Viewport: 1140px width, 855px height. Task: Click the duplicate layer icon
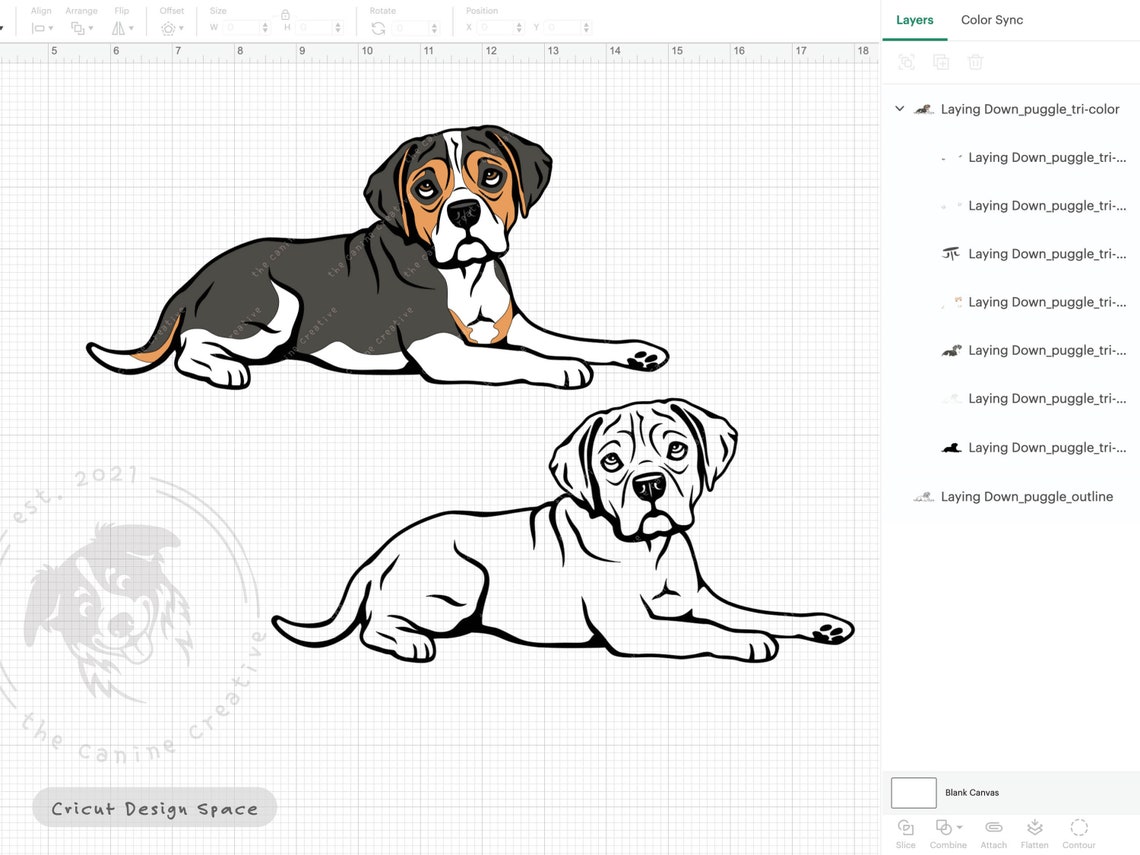940,62
